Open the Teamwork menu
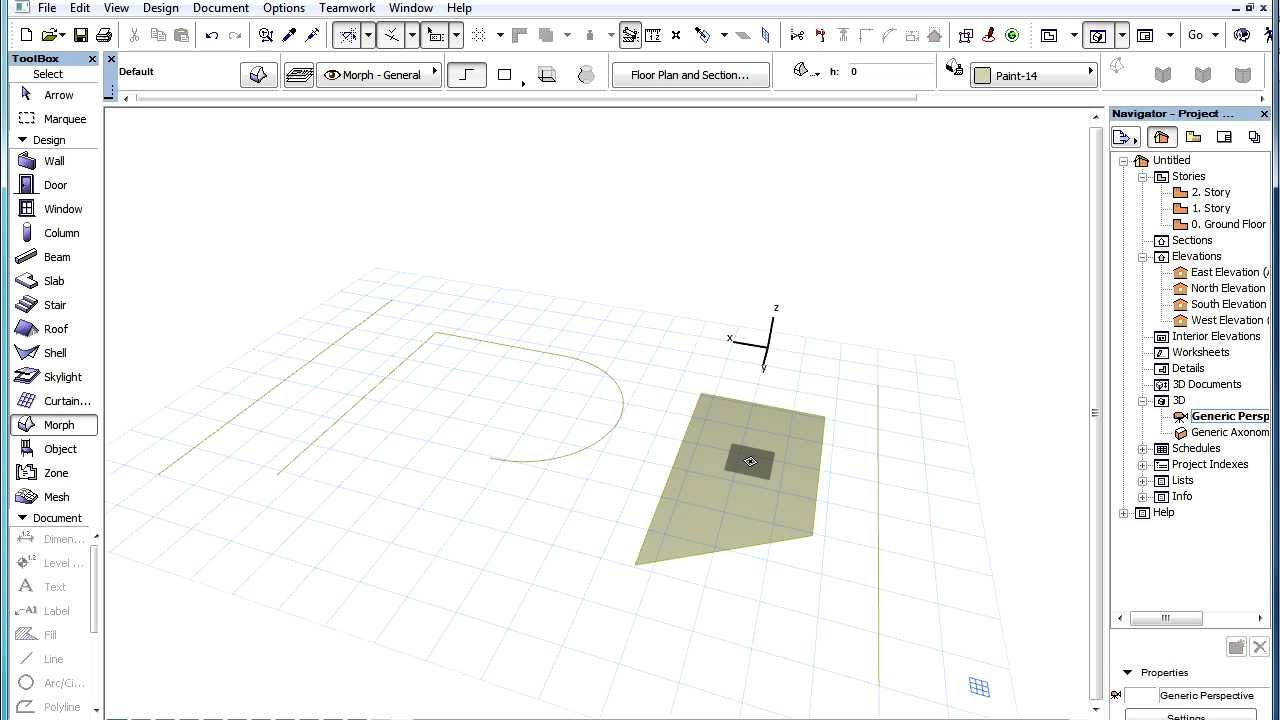Viewport: 1280px width, 720px height. (347, 8)
